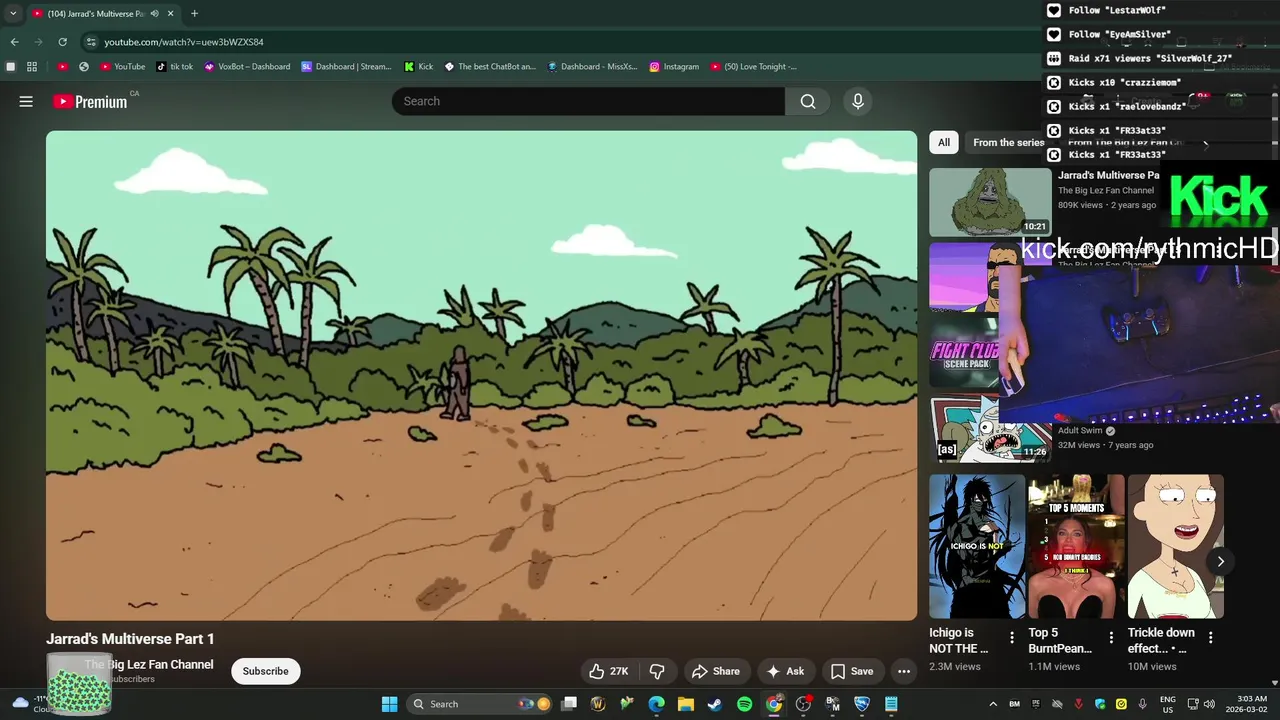Switch ENG US input language
Image resolution: width=1280 pixels, height=720 pixels.
[1168, 704]
